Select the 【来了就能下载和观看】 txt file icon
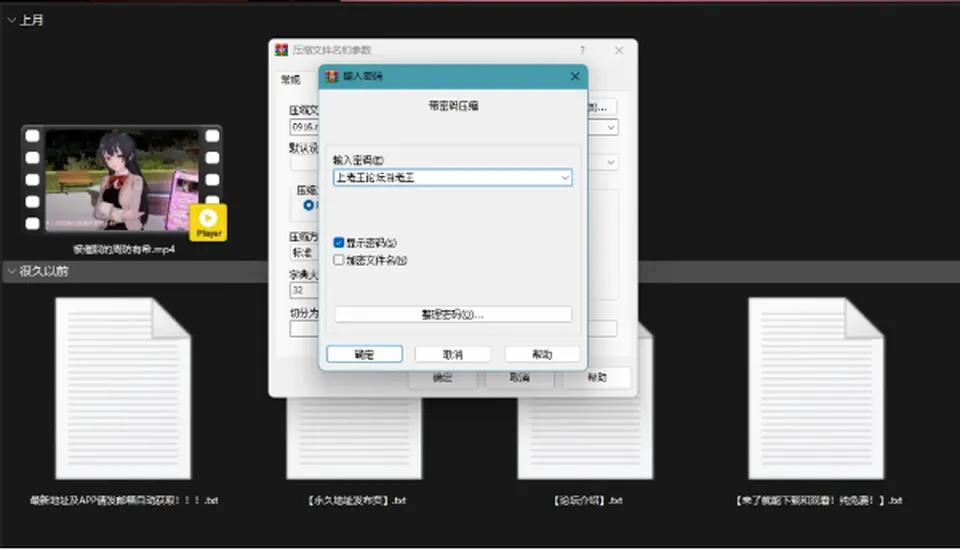The height and width of the screenshot is (550, 960). click(x=816, y=388)
